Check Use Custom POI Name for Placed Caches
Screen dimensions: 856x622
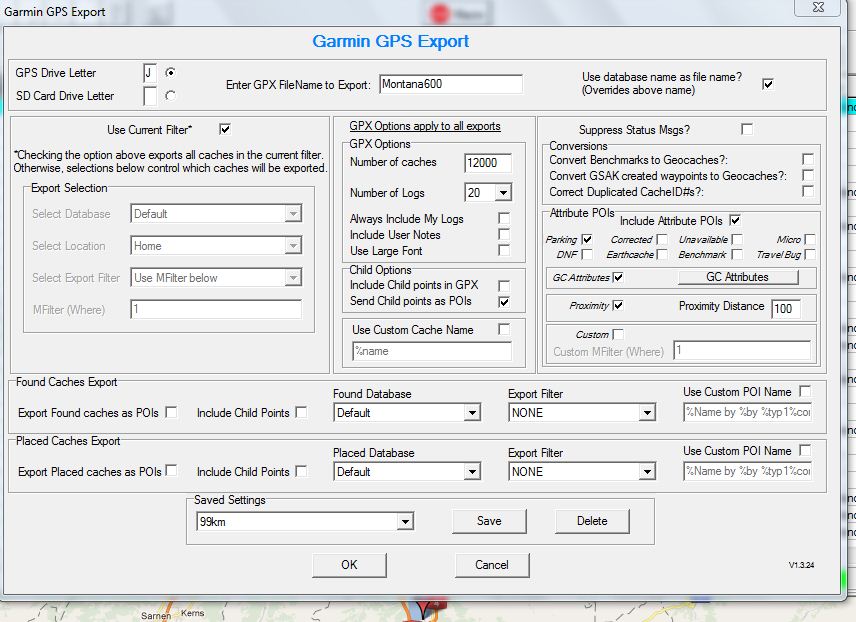tap(805, 450)
